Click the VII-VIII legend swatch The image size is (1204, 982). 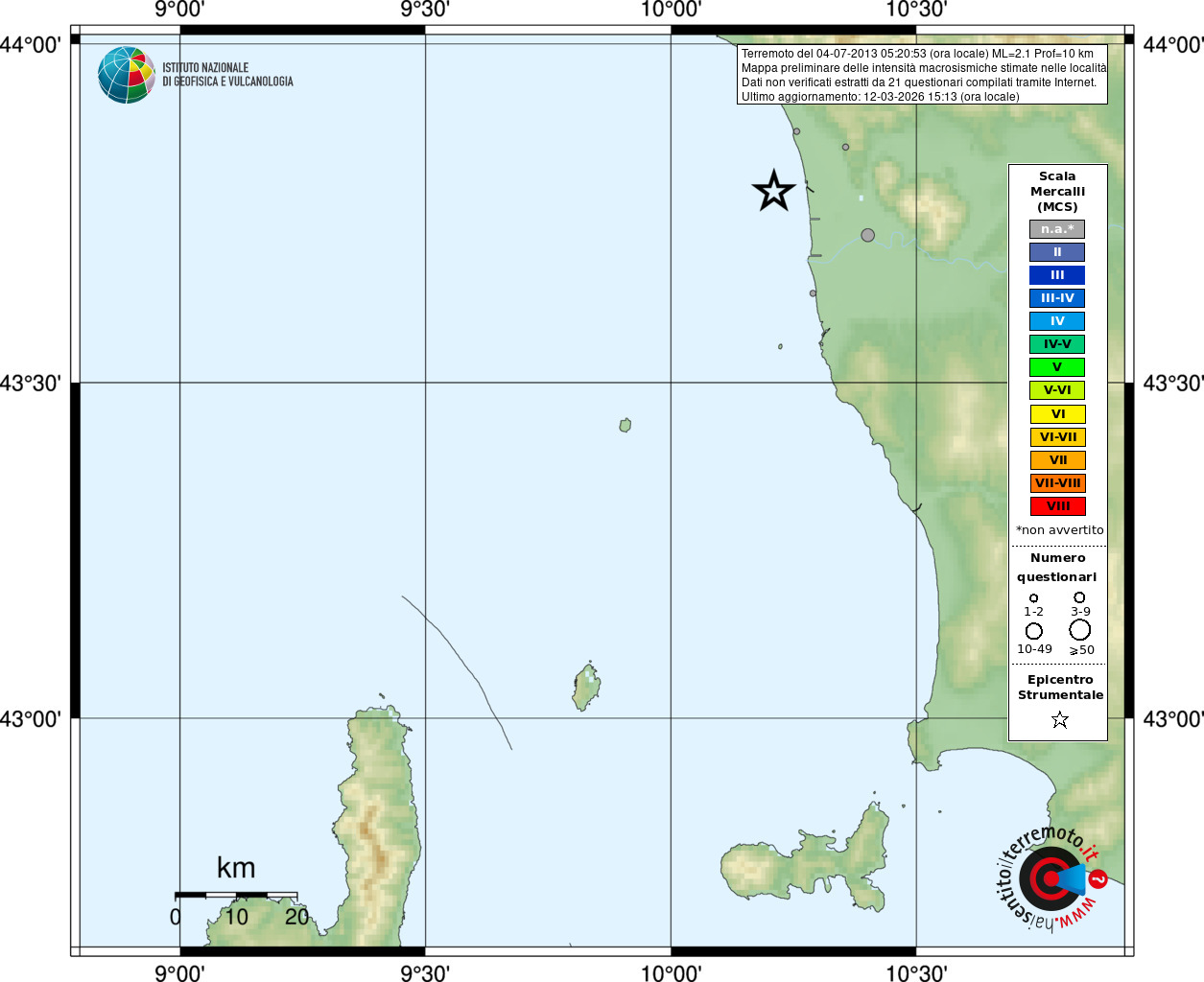pyautogui.click(x=1058, y=483)
